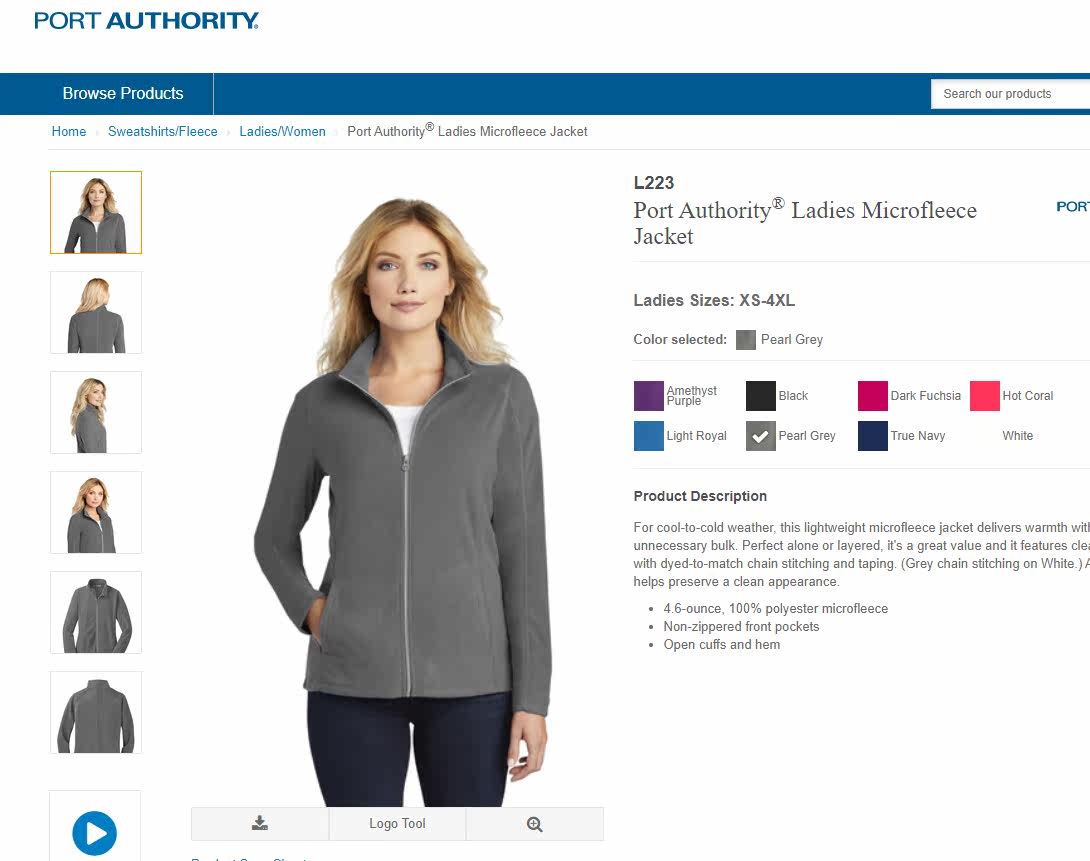The width and height of the screenshot is (1090, 861).
Task: Select the True Navy color swatch
Action: pyautogui.click(x=872, y=436)
